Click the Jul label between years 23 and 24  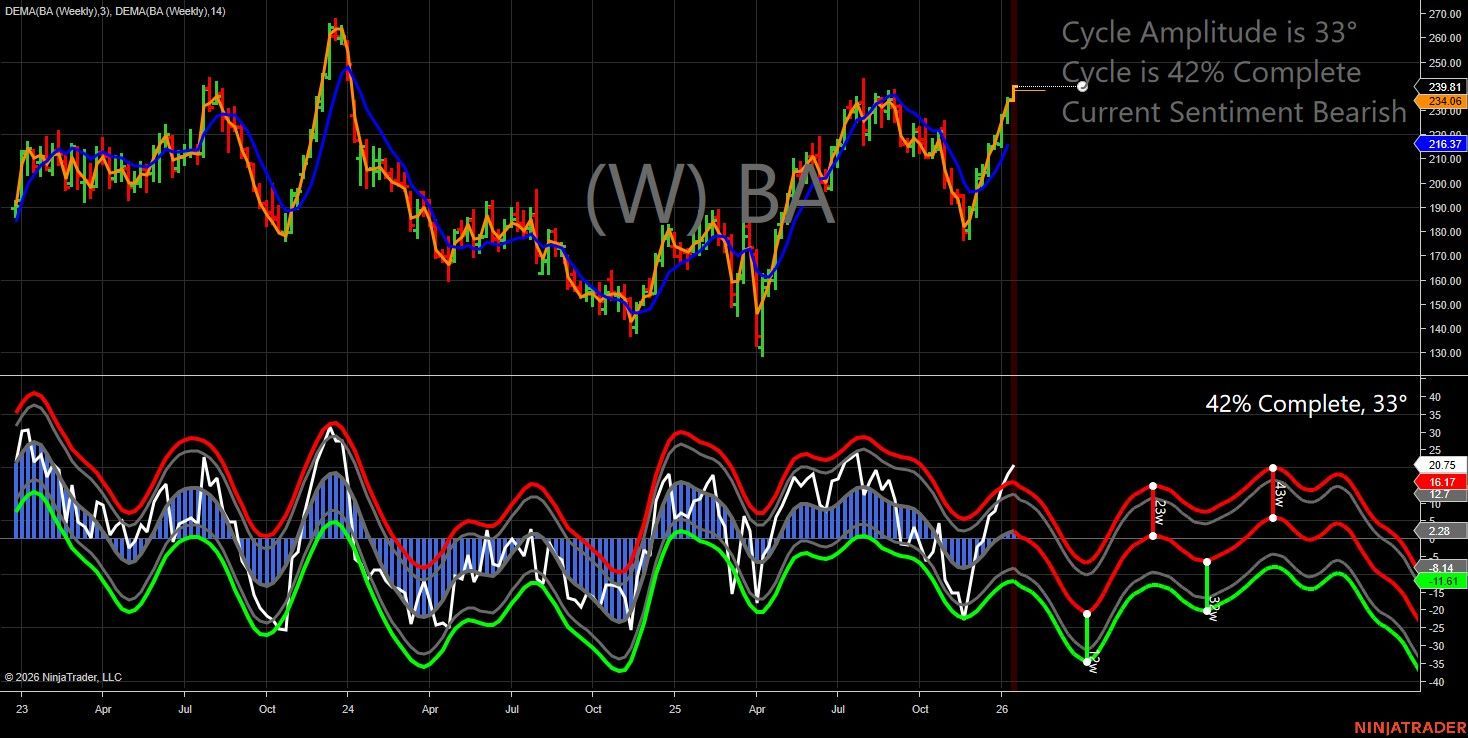[184, 709]
